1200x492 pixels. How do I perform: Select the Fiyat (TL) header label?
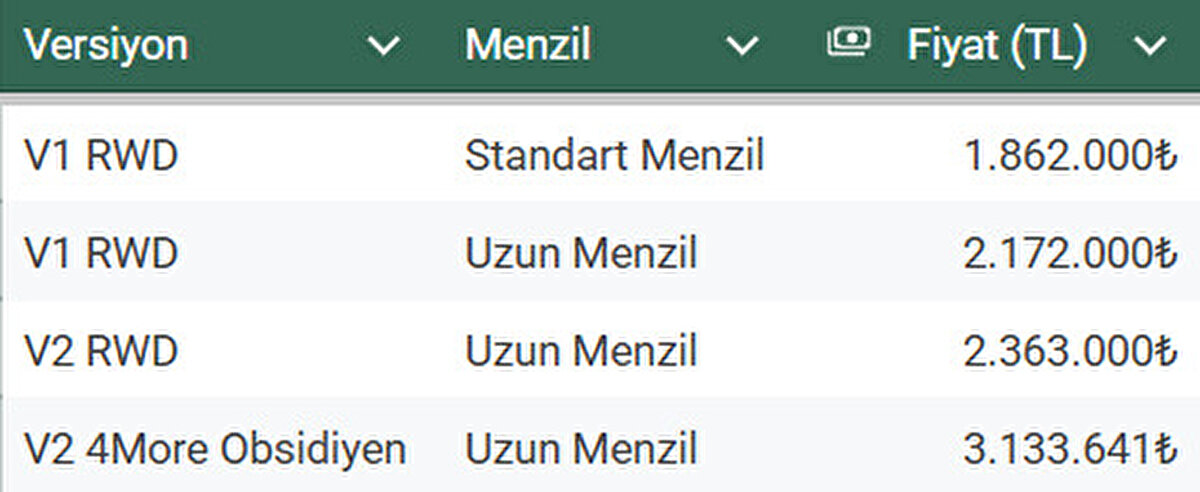coord(996,45)
